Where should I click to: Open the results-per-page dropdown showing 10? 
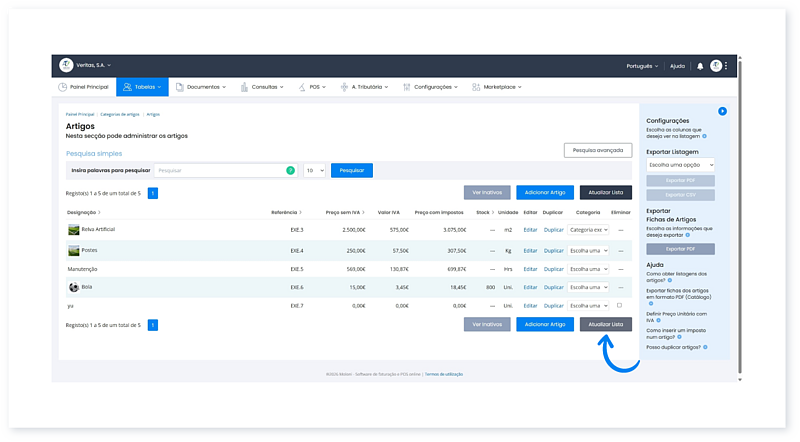tap(315, 171)
